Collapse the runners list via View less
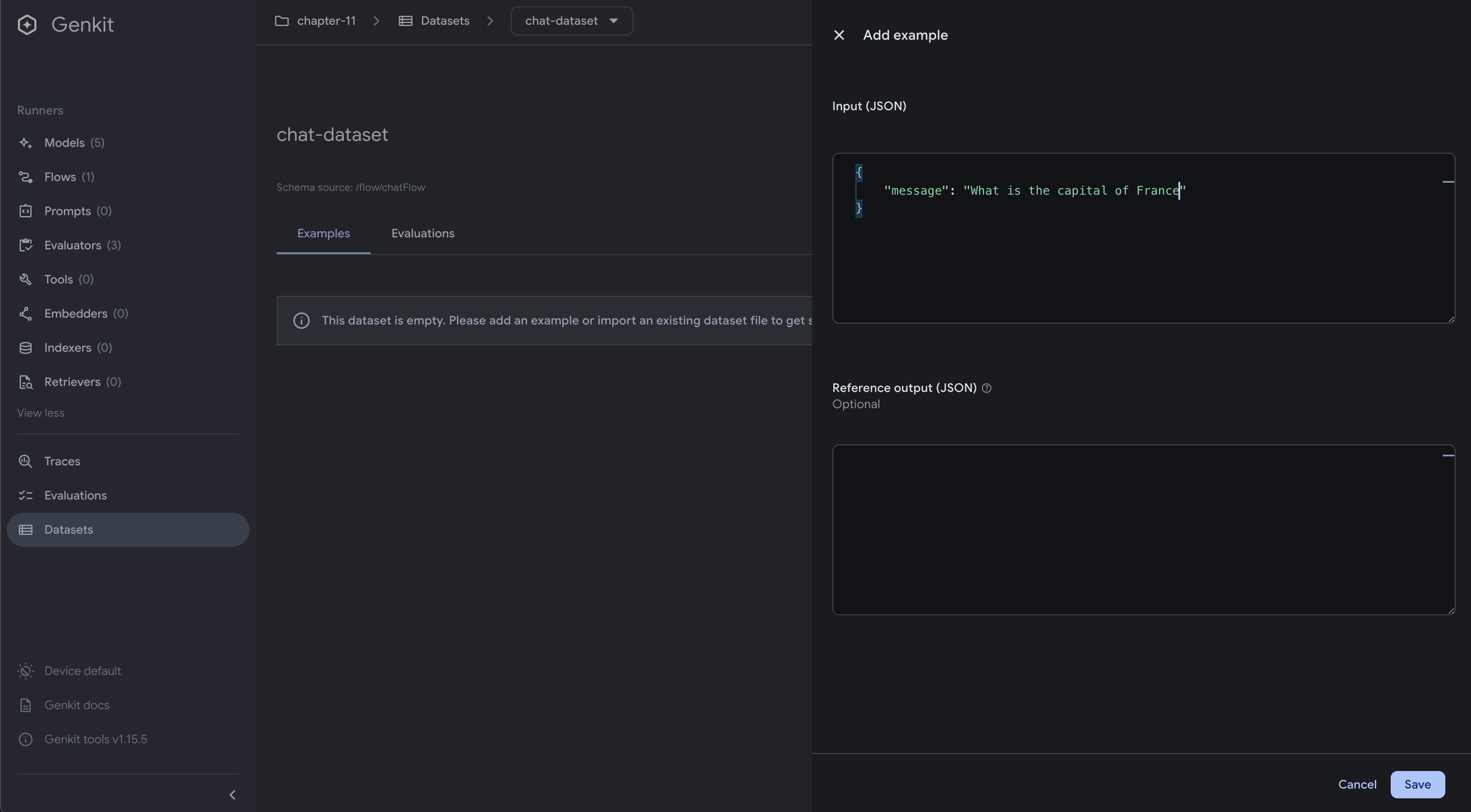Image resolution: width=1471 pixels, height=812 pixels. (x=41, y=413)
